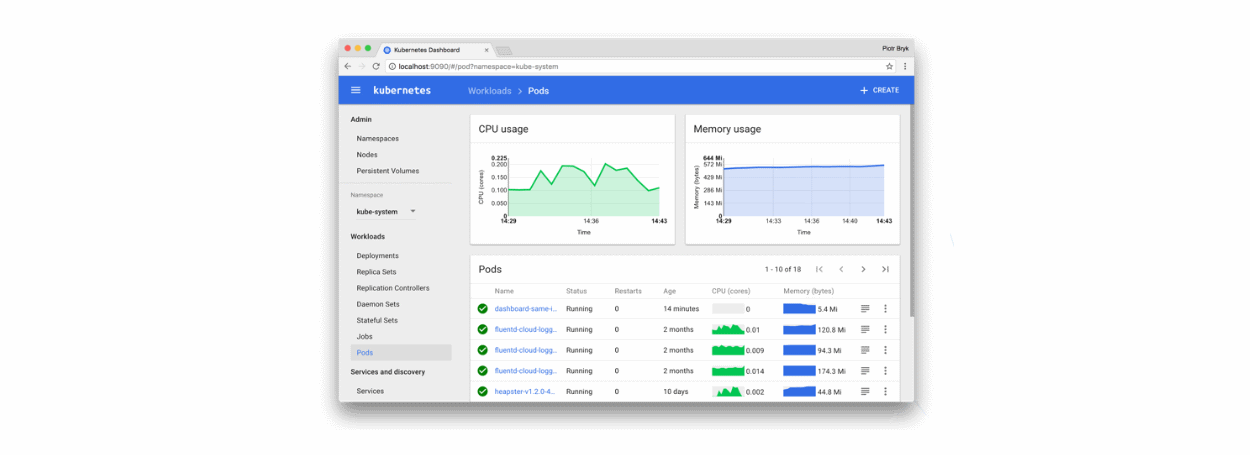Open actions menu for dashboard-same-i... pod
Screen dimensions: 1250x455
tap(885, 309)
